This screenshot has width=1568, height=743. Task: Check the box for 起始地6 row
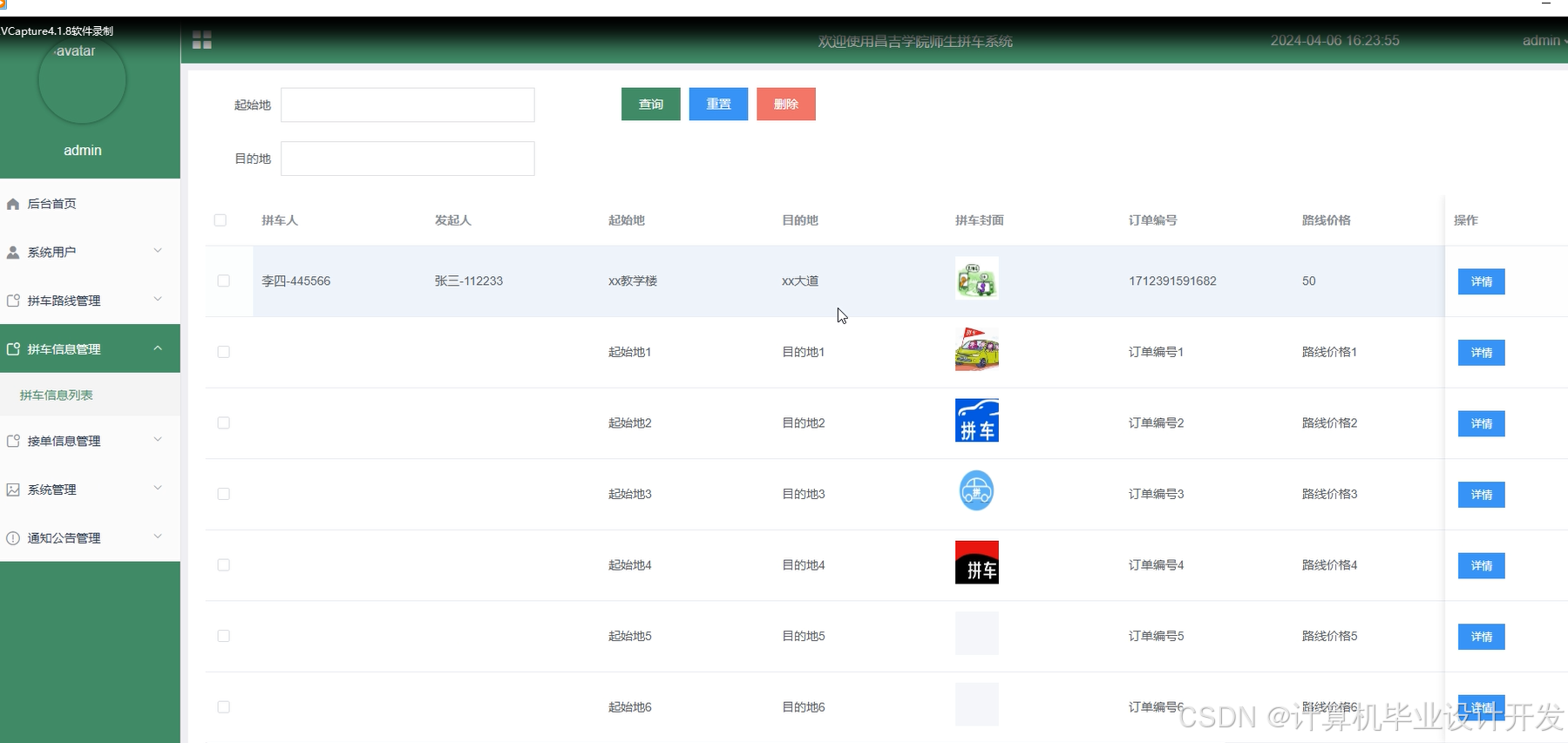point(224,707)
